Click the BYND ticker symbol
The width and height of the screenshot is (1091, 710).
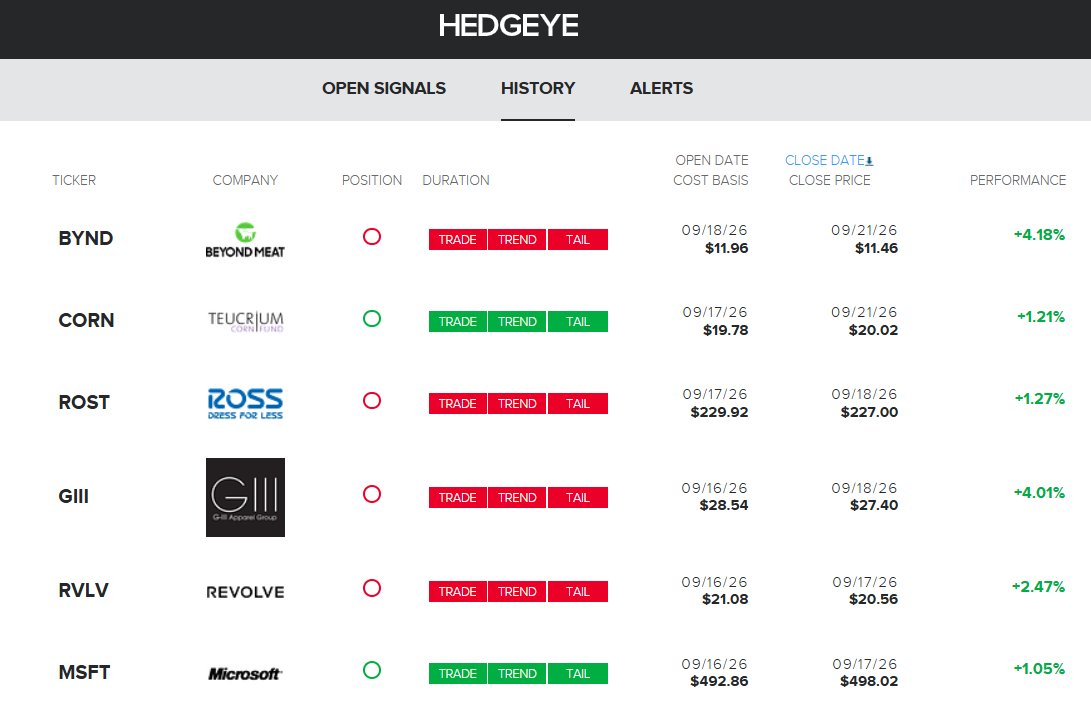pyautogui.click(x=86, y=238)
